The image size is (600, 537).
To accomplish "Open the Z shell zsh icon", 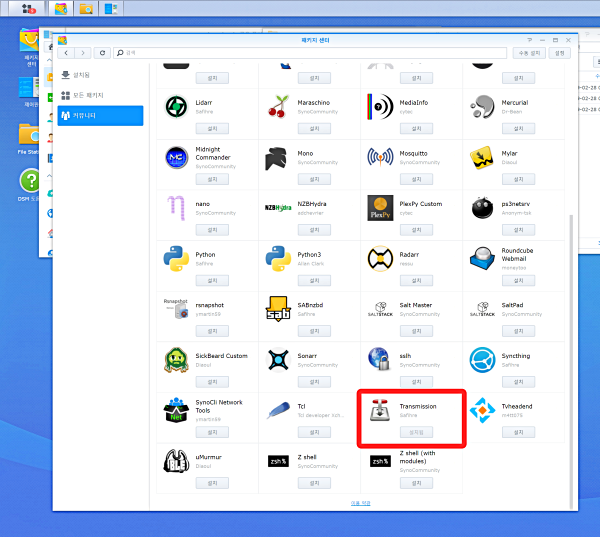I will (x=278, y=461).
